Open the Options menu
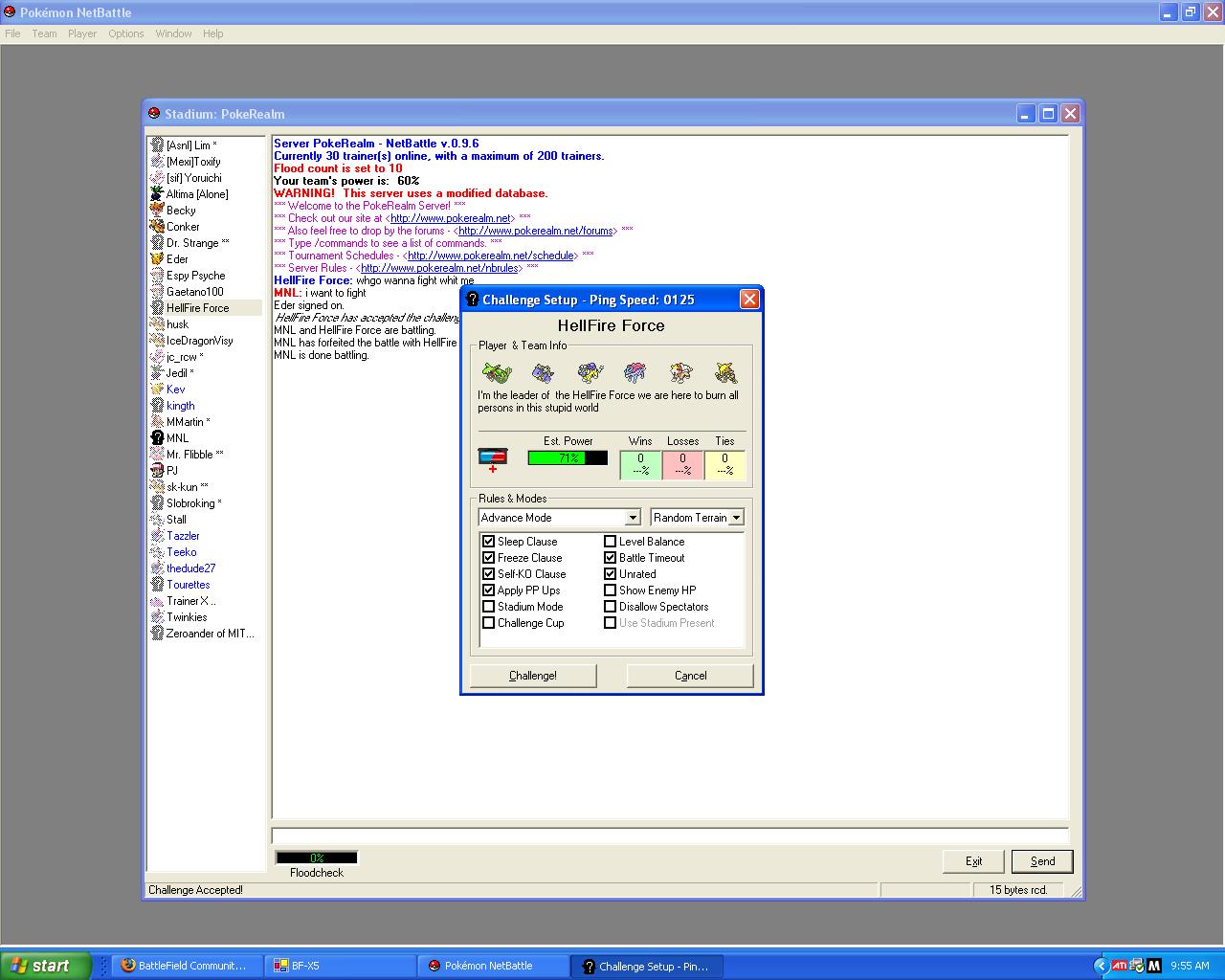1225x980 pixels. (125, 33)
